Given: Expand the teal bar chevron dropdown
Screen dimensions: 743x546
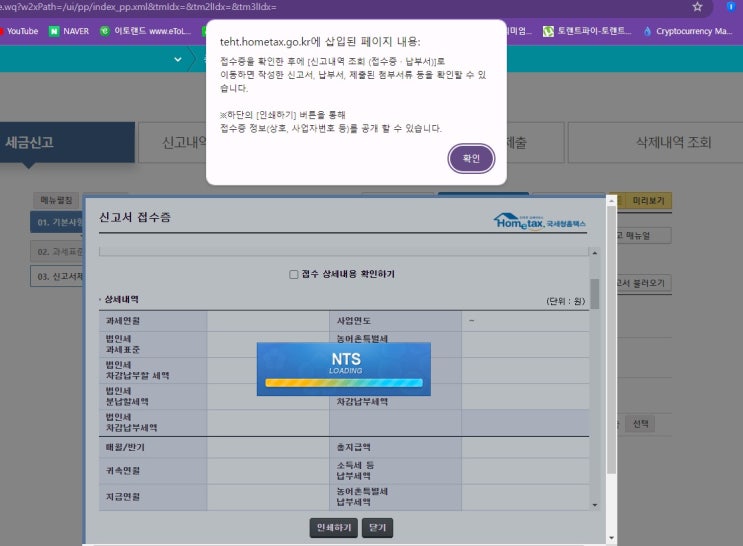Looking at the screenshot, I should (178, 59).
